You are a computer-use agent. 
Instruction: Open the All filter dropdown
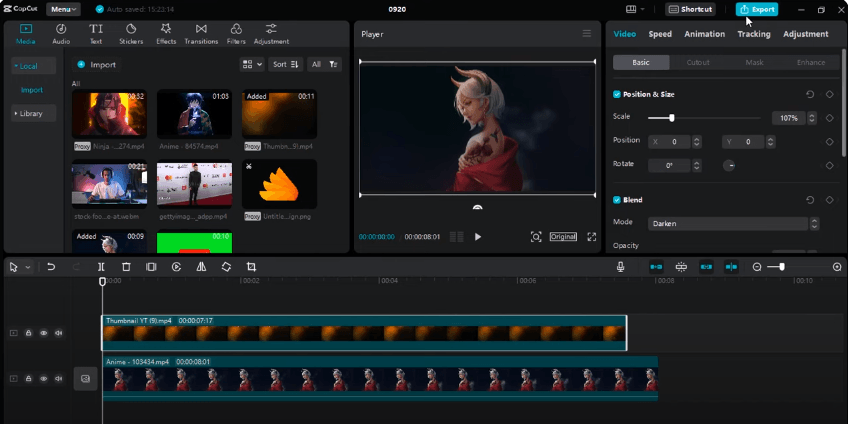coord(324,64)
